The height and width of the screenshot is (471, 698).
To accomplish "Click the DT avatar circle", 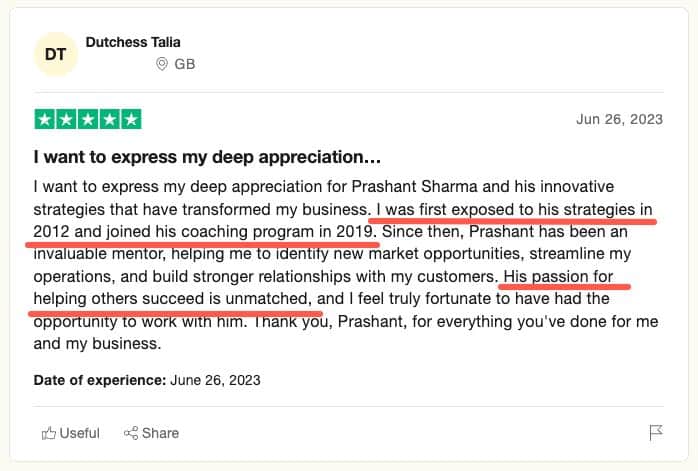I will tap(56, 54).
